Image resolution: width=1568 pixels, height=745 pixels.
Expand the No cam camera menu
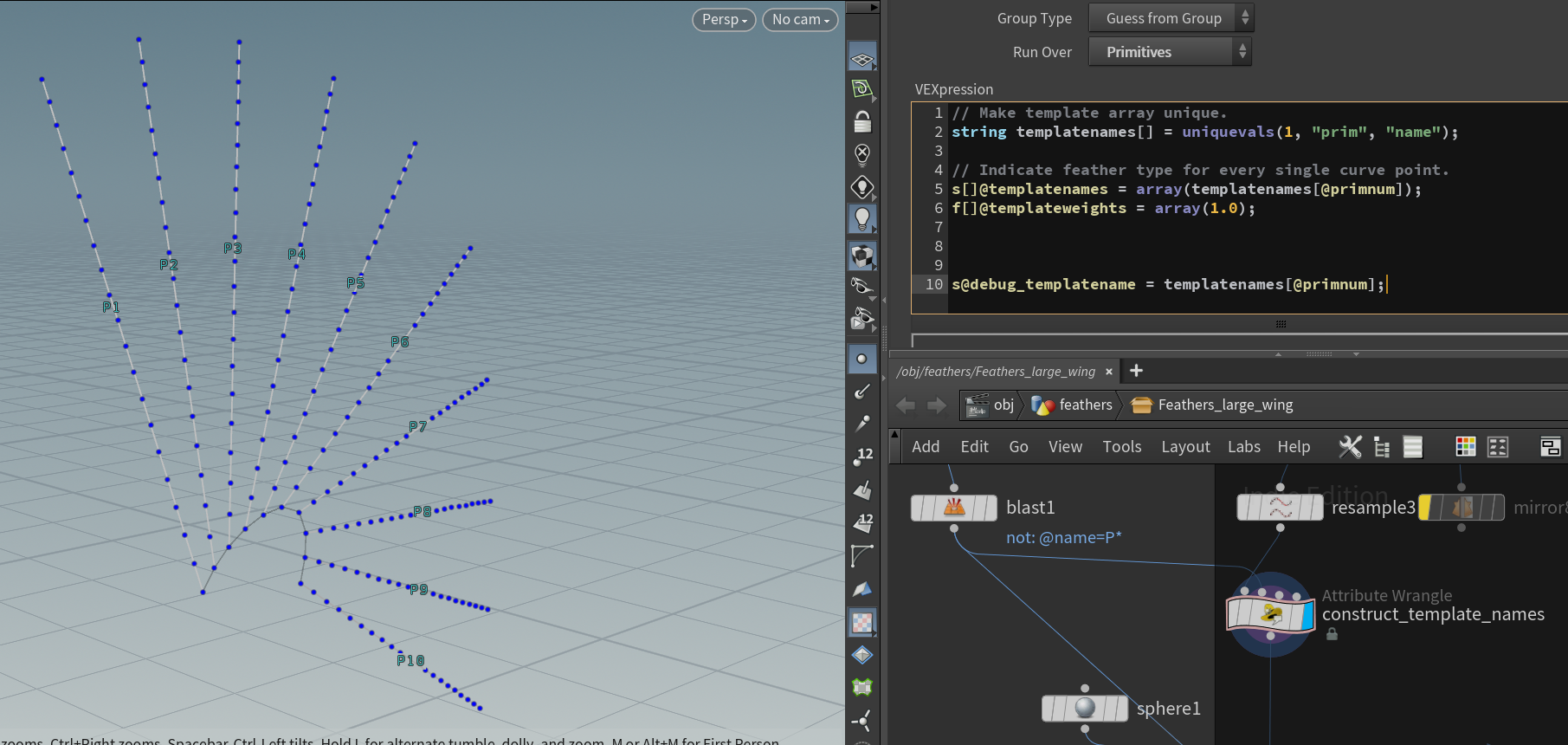pos(800,19)
